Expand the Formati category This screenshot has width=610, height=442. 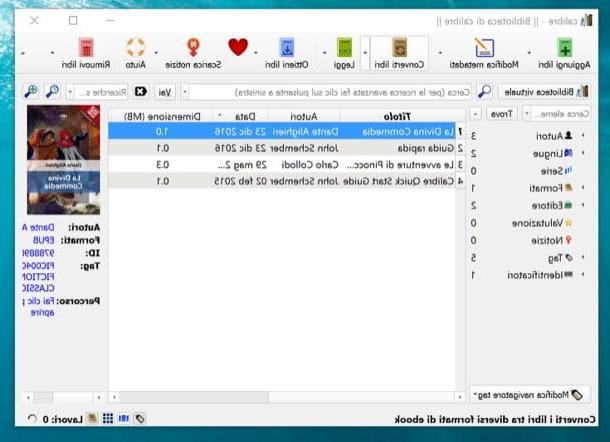583,188
